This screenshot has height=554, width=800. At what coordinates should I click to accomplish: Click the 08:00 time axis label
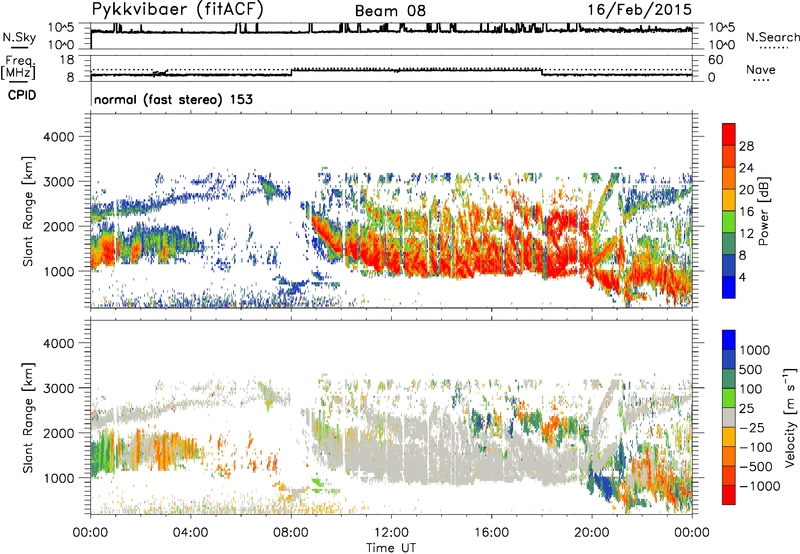(x=291, y=533)
